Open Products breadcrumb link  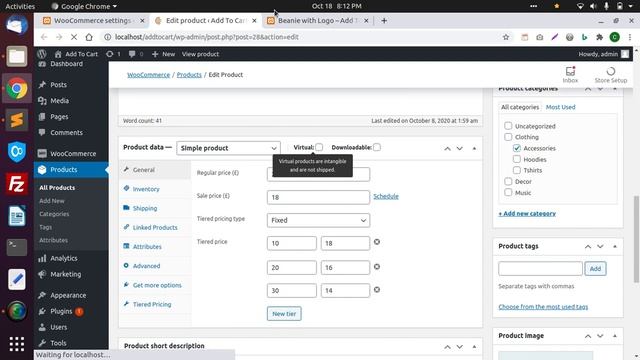click(189, 75)
